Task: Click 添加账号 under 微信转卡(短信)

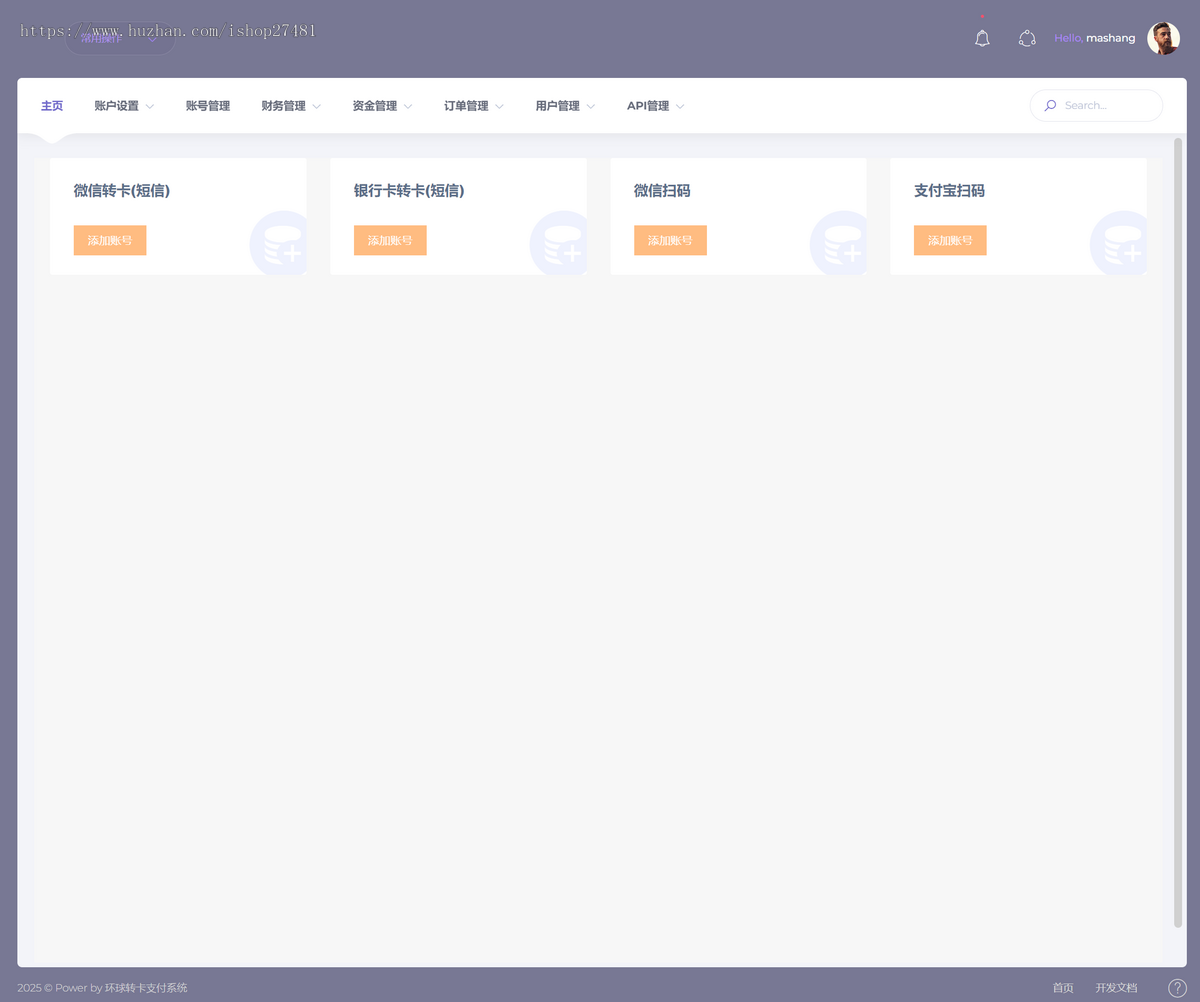Action: click(110, 240)
